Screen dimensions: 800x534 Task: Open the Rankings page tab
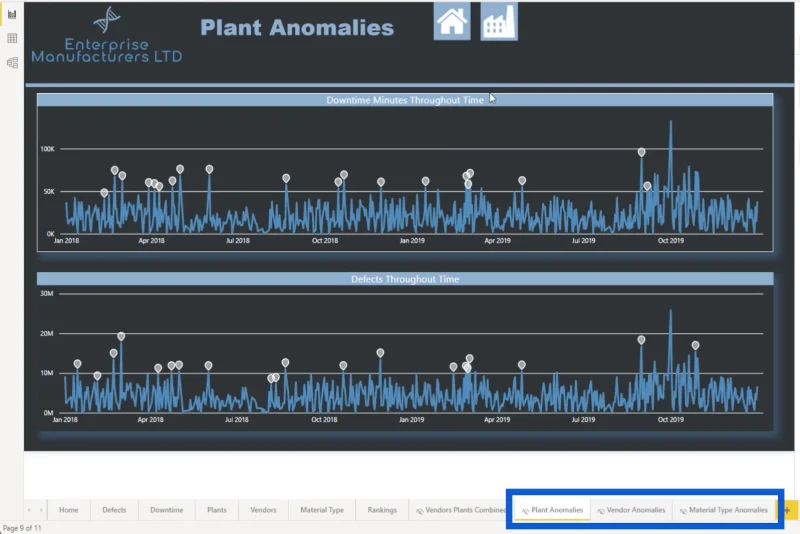382,510
